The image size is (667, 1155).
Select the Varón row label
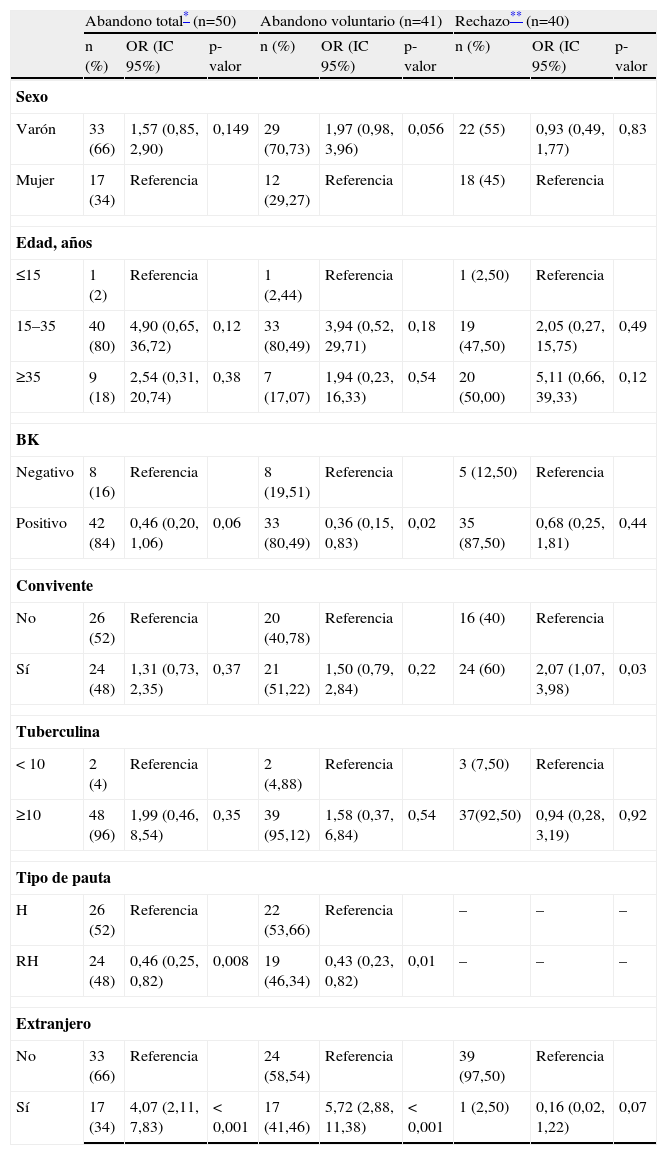tap(35, 130)
